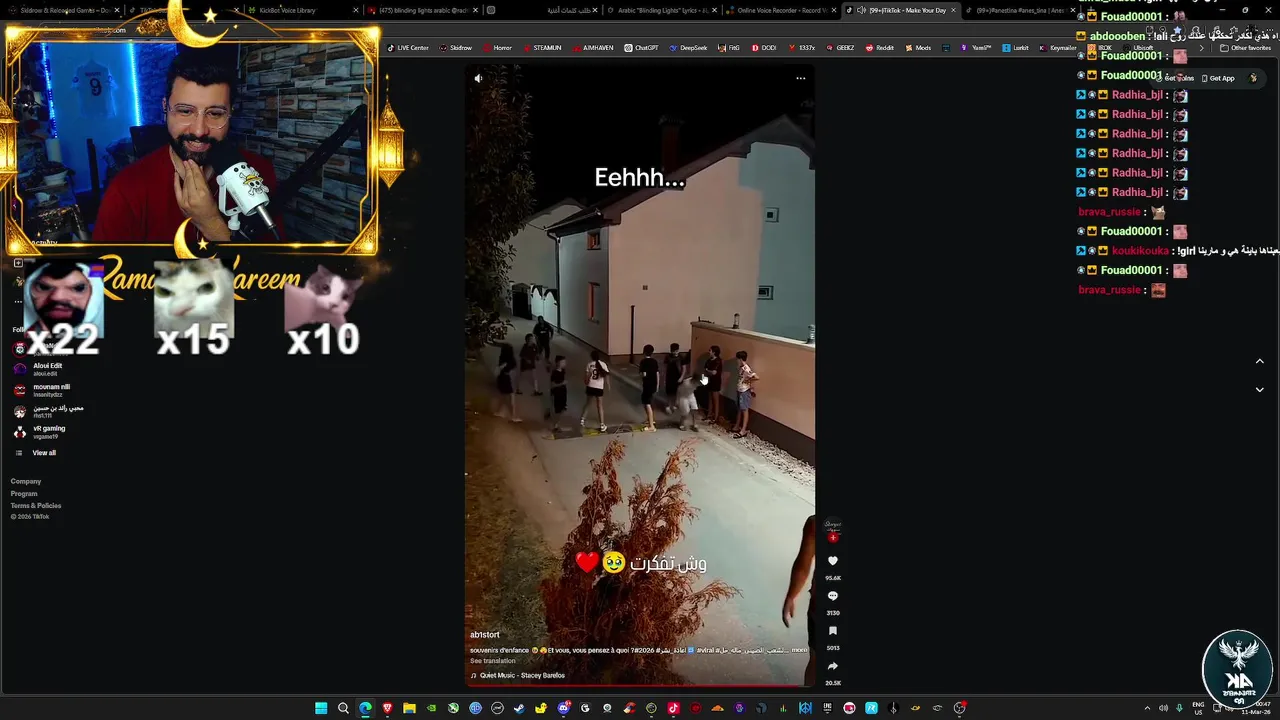Expand the video caption with 'more'
1280x720 pixels.
[x=799, y=650]
